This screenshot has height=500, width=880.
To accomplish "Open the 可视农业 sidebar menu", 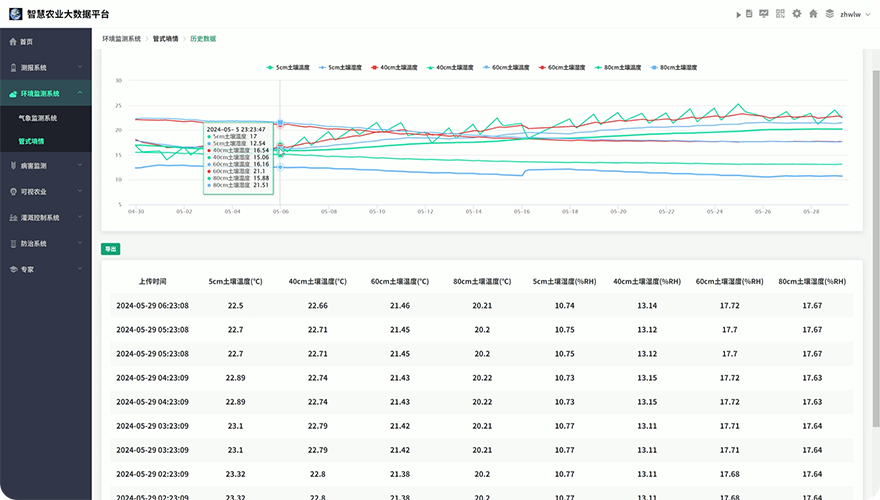I will coord(45,191).
